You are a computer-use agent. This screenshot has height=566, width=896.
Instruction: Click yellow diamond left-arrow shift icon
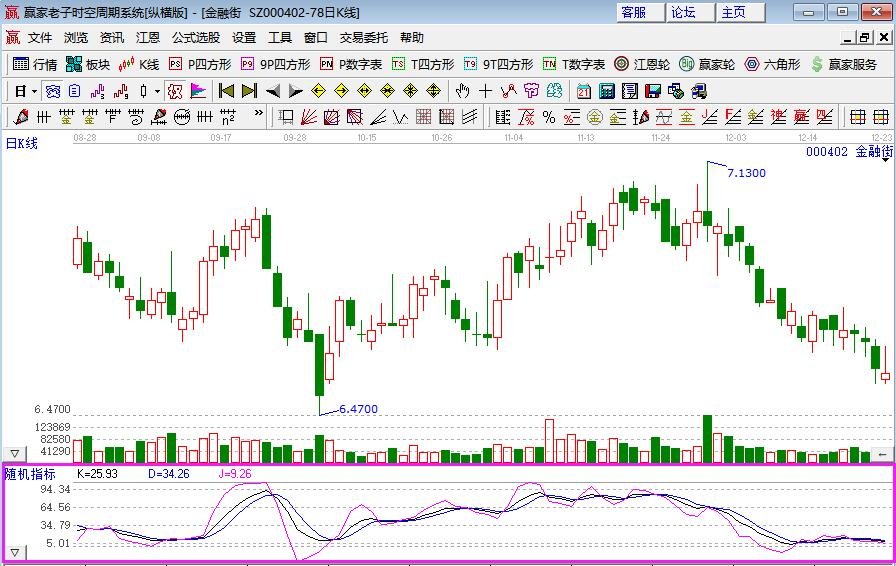pos(318,91)
